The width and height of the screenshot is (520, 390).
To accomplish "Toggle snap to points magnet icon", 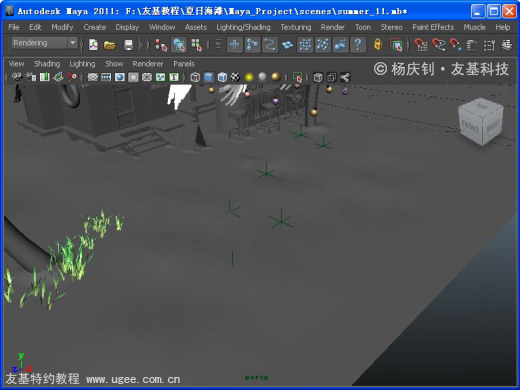I will (455, 45).
